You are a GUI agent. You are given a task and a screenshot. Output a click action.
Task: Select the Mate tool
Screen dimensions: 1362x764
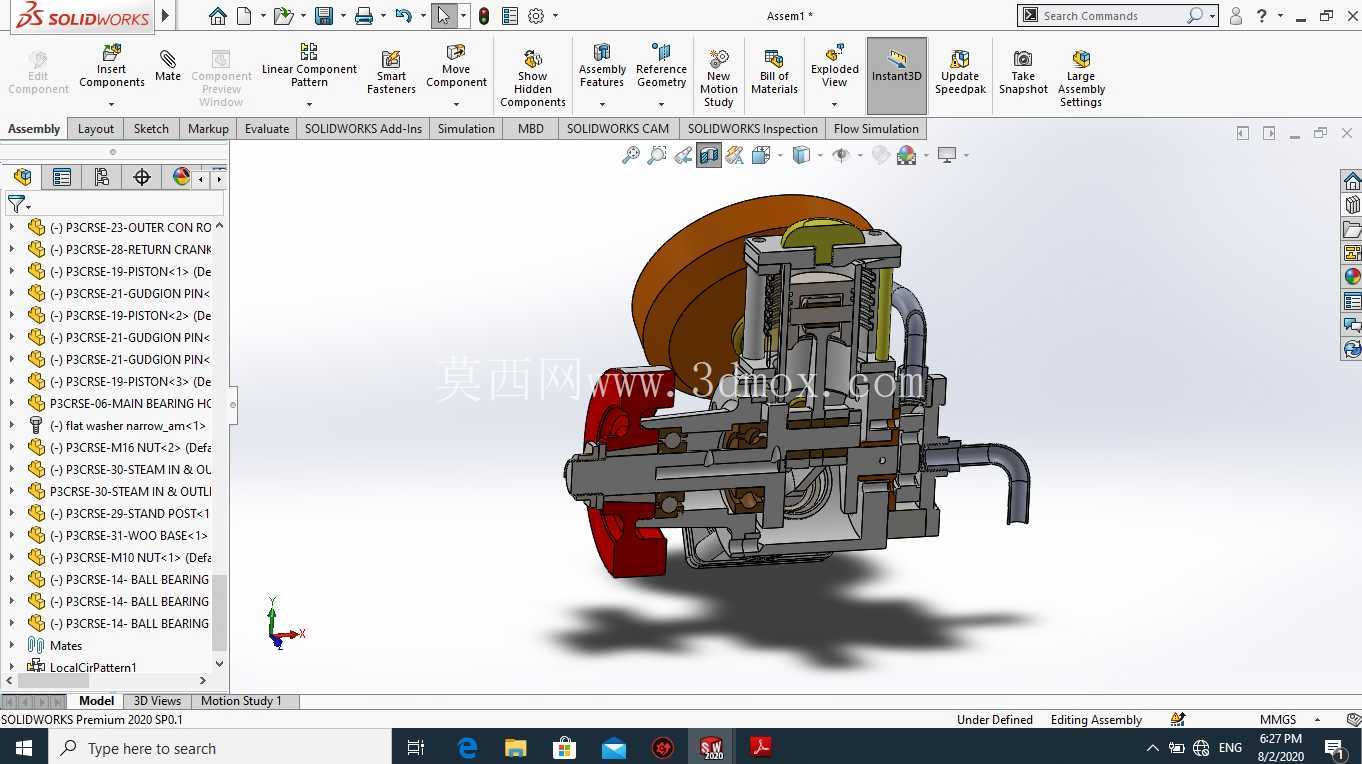168,66
